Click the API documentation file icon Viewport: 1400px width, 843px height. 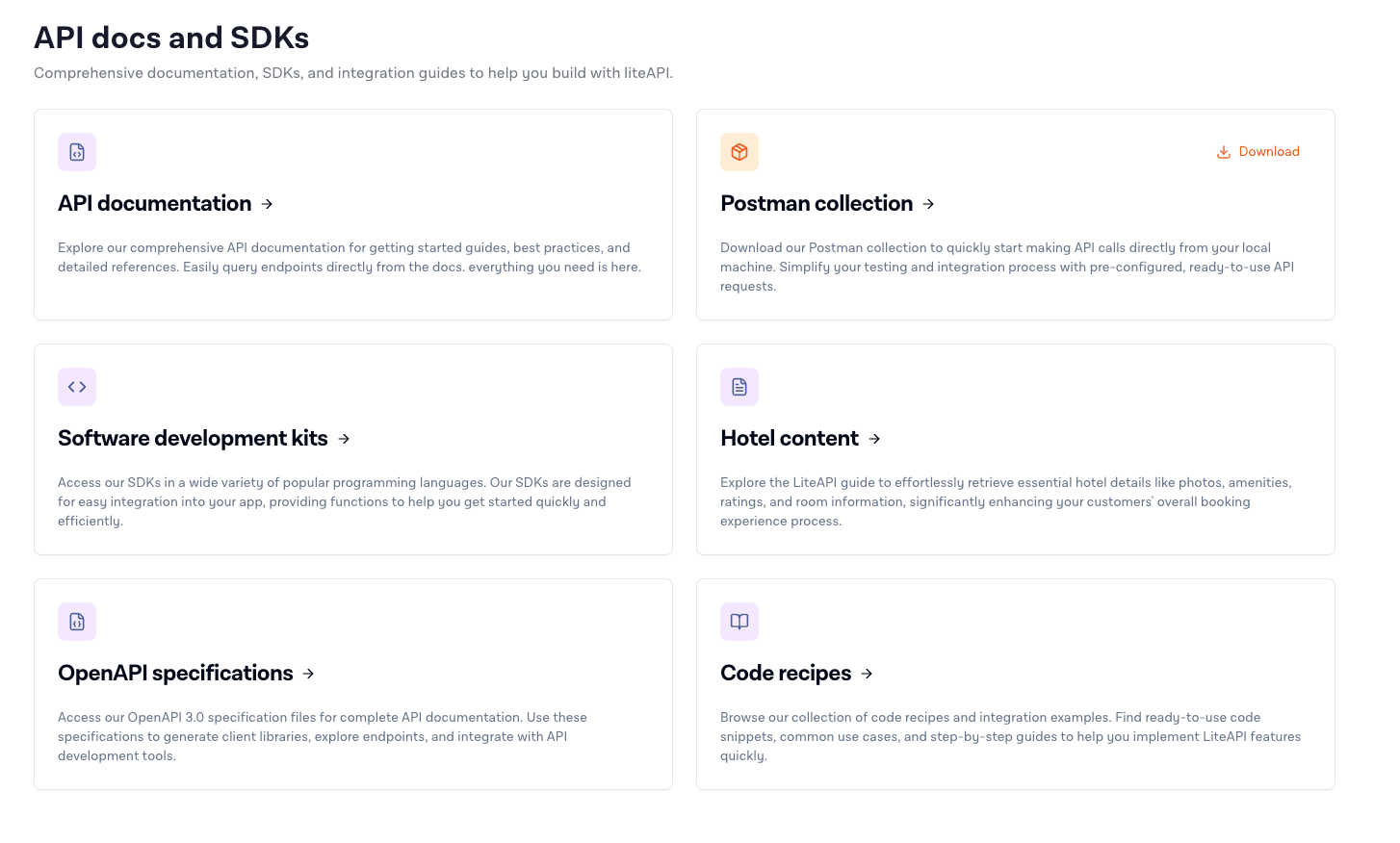(77, 152)
